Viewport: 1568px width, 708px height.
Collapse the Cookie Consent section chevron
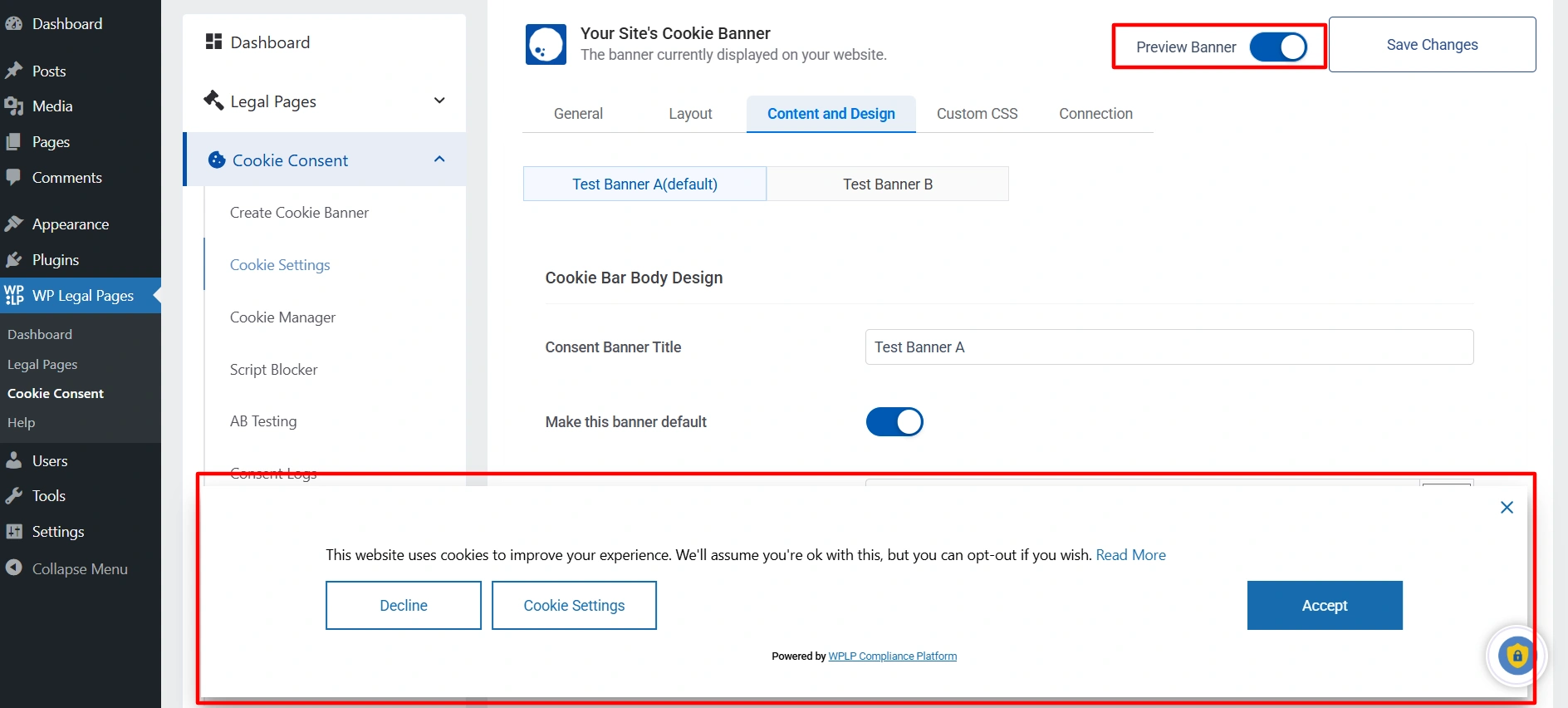point(439,160)
